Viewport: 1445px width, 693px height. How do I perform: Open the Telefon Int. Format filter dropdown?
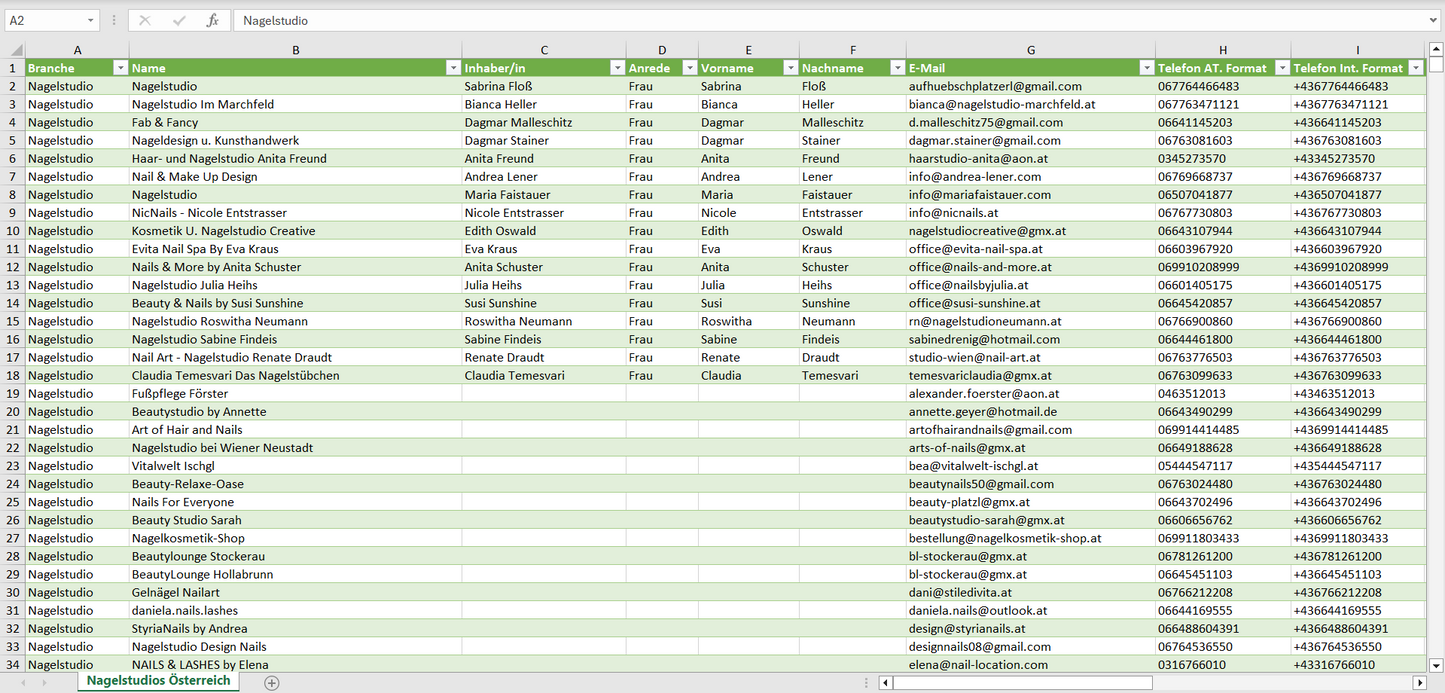pos(1415,68)
